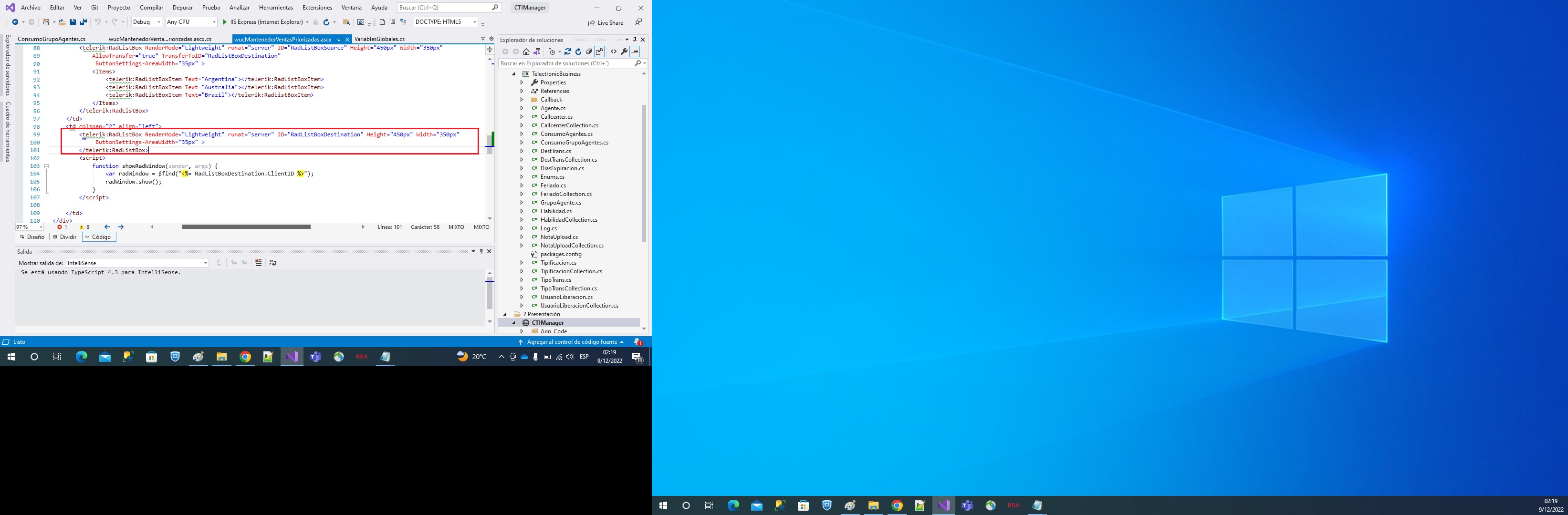Open the Debug configuration dropdown
The image size is (1568, 515).
[146, 22]
